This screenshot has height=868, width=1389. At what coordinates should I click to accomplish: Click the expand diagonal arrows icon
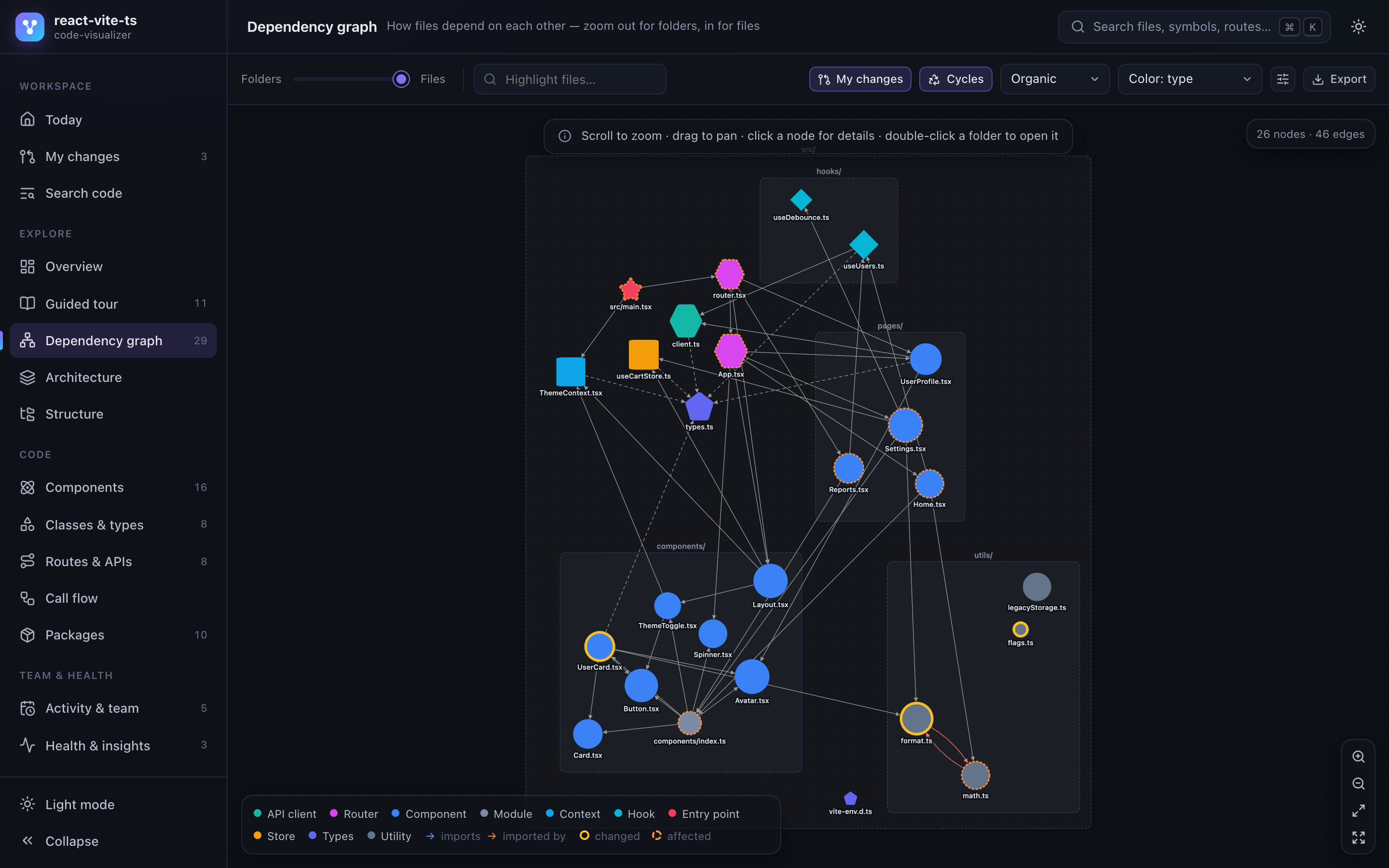point(1358,811)
